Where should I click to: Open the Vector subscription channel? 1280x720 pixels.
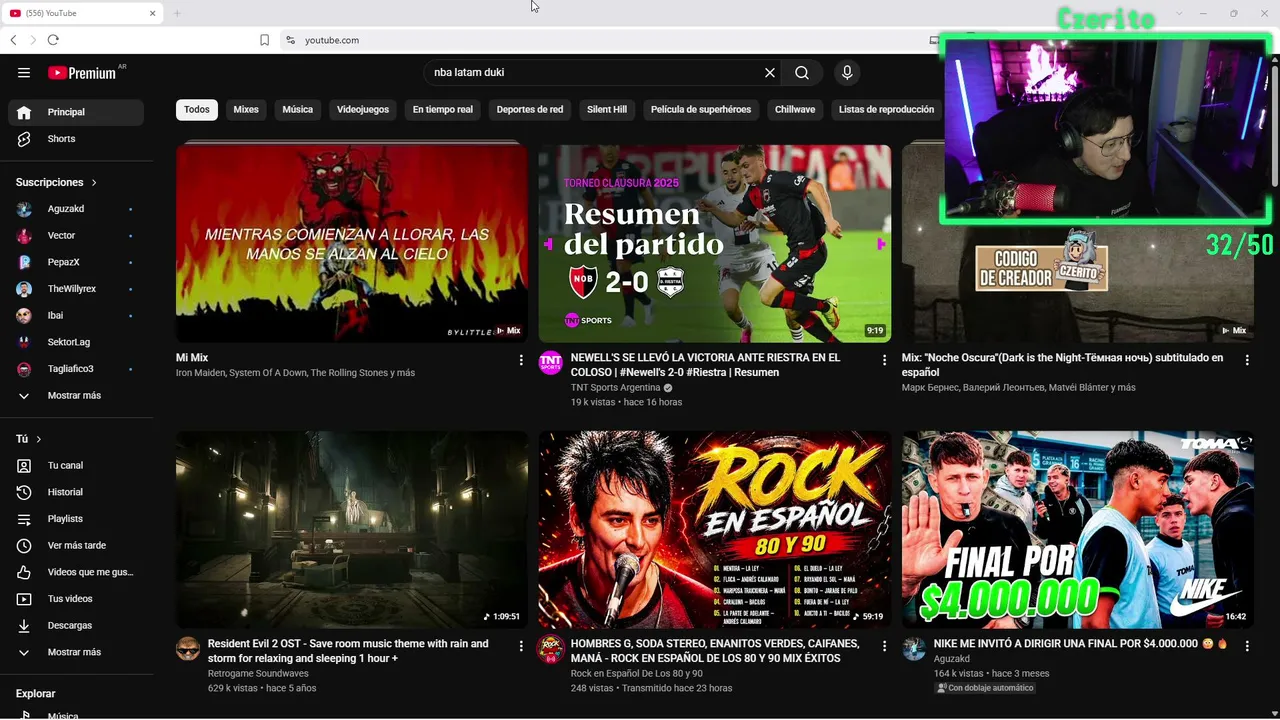[x=76, y=236]
